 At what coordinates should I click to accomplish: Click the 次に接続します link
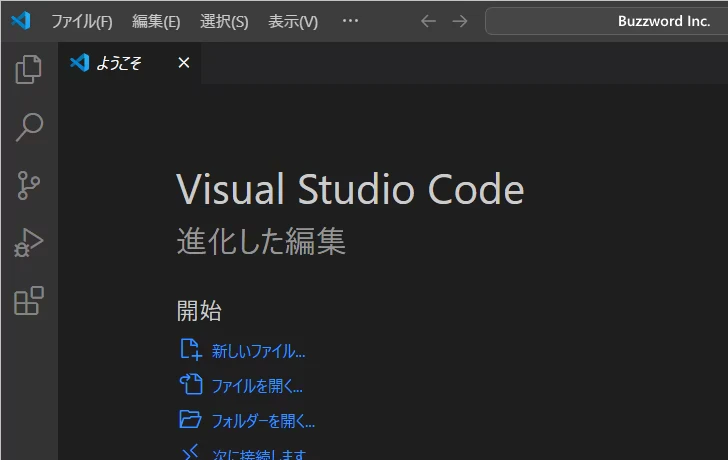tap(259, 454)
